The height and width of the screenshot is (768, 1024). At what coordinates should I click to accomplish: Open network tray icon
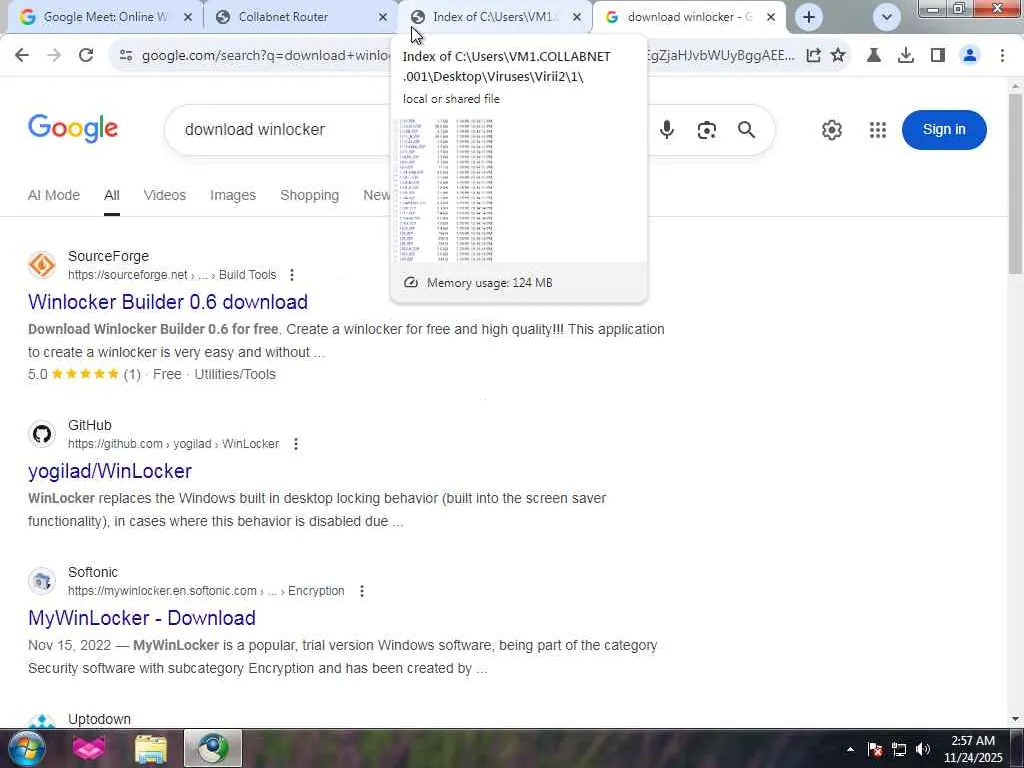pyautogui.click(x=899, y=749)
